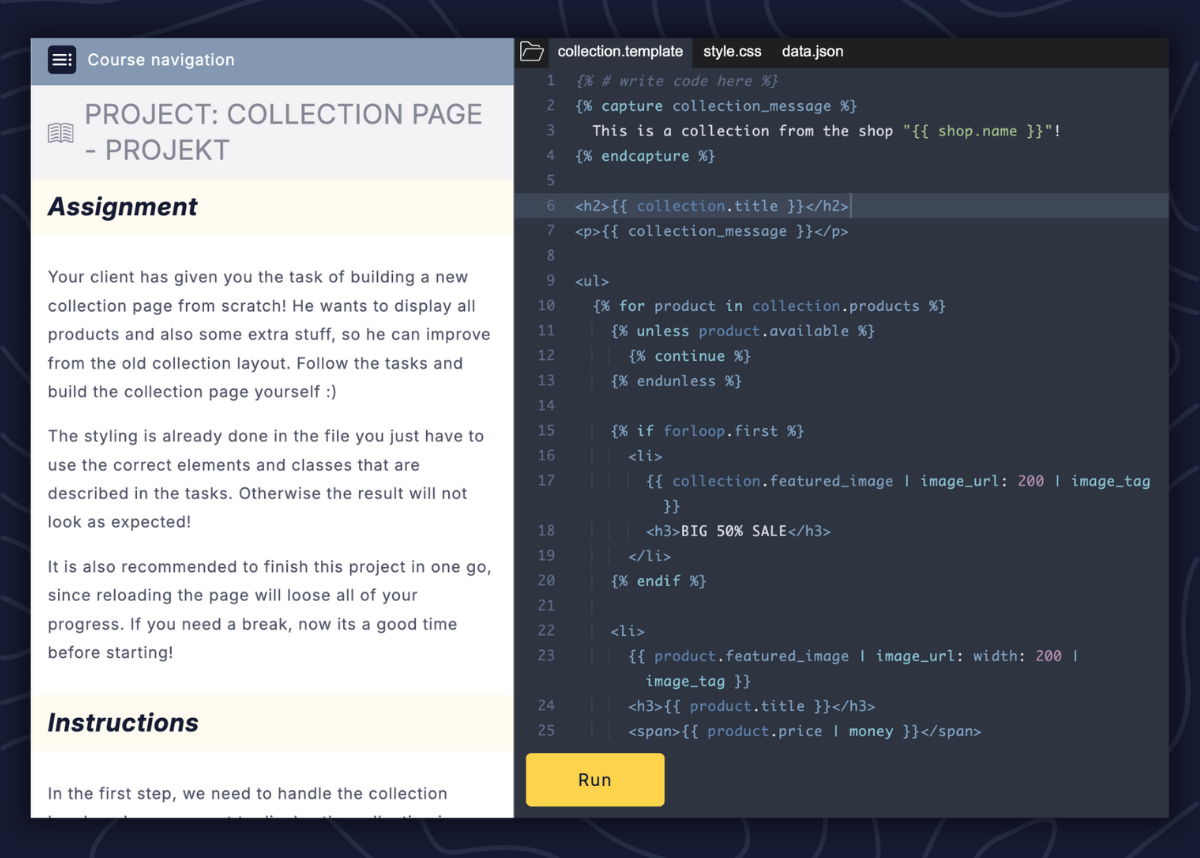Click the folder icon beside the file tabs
This screenshot has width=1200, height=858.
coord(532,52)
